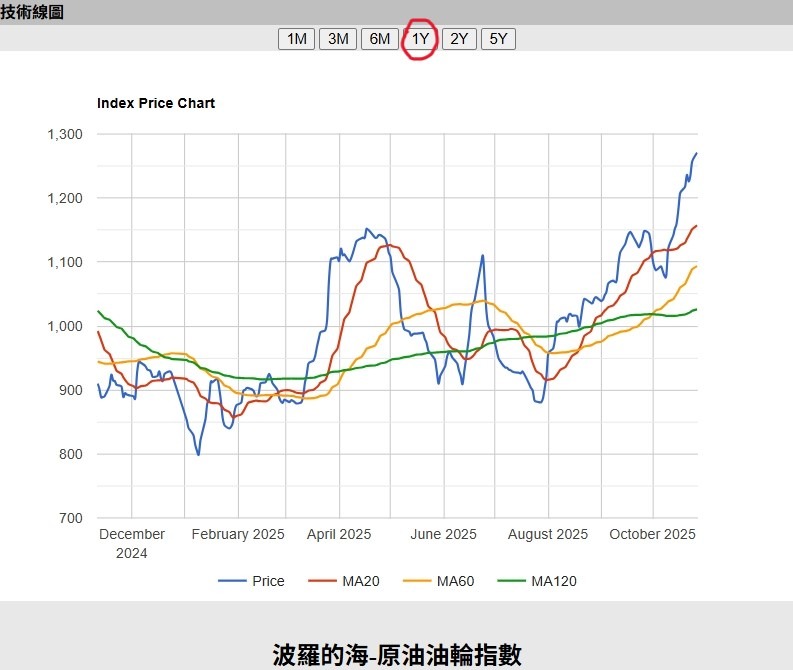This screenshot has width=793, height=670.
Task: Click the December 2024 axis label
Action: click(x=132, y=543)
